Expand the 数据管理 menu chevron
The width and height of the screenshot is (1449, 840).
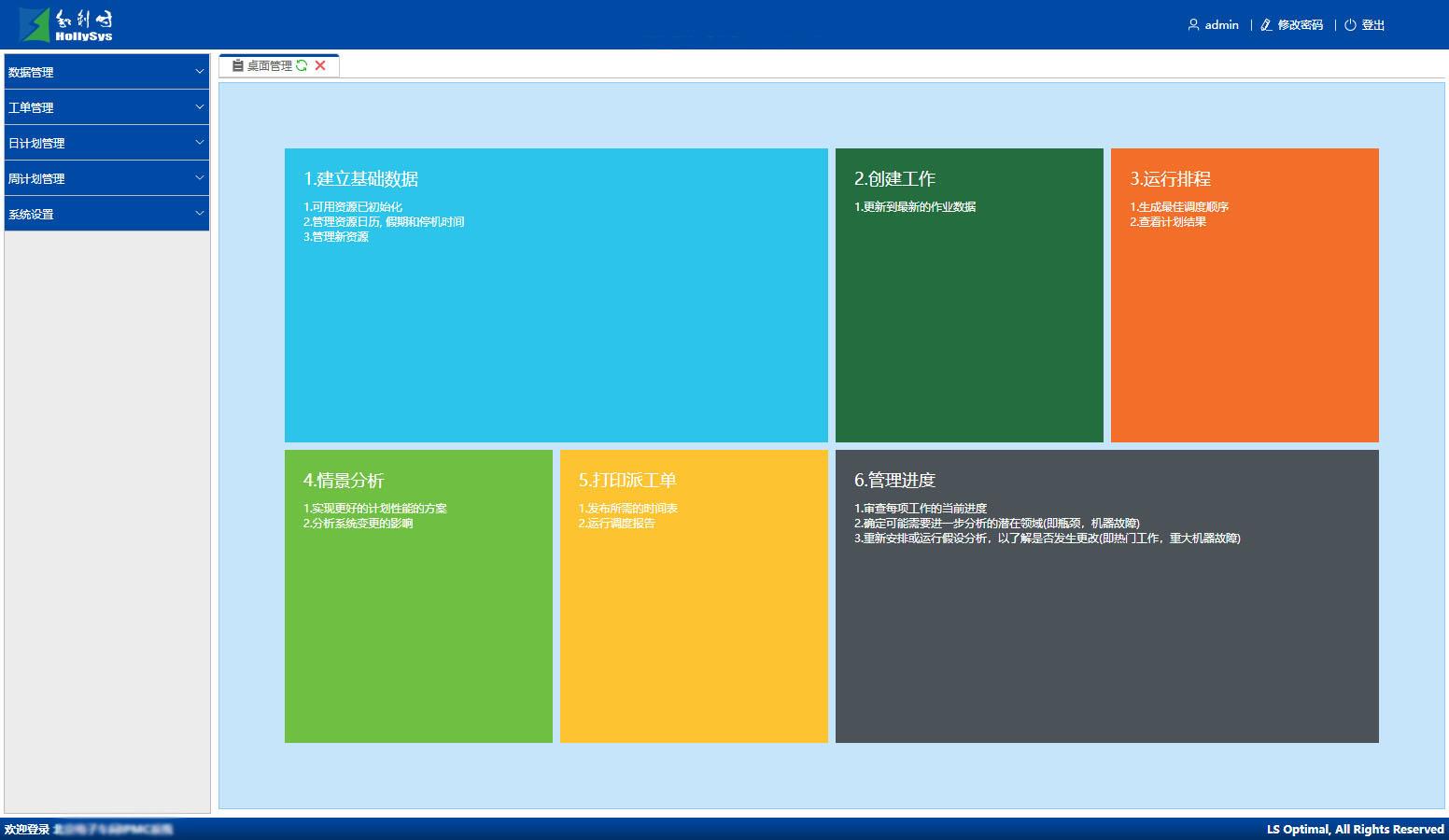coord(199,72)
